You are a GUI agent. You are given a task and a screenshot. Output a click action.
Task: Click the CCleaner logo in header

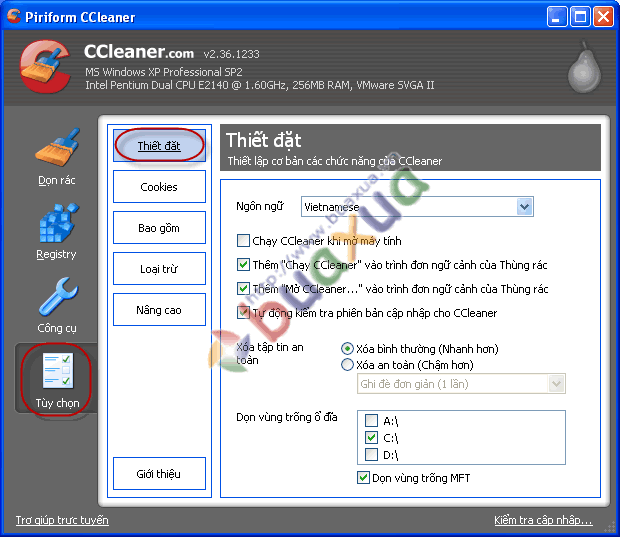tap(44, 66)
